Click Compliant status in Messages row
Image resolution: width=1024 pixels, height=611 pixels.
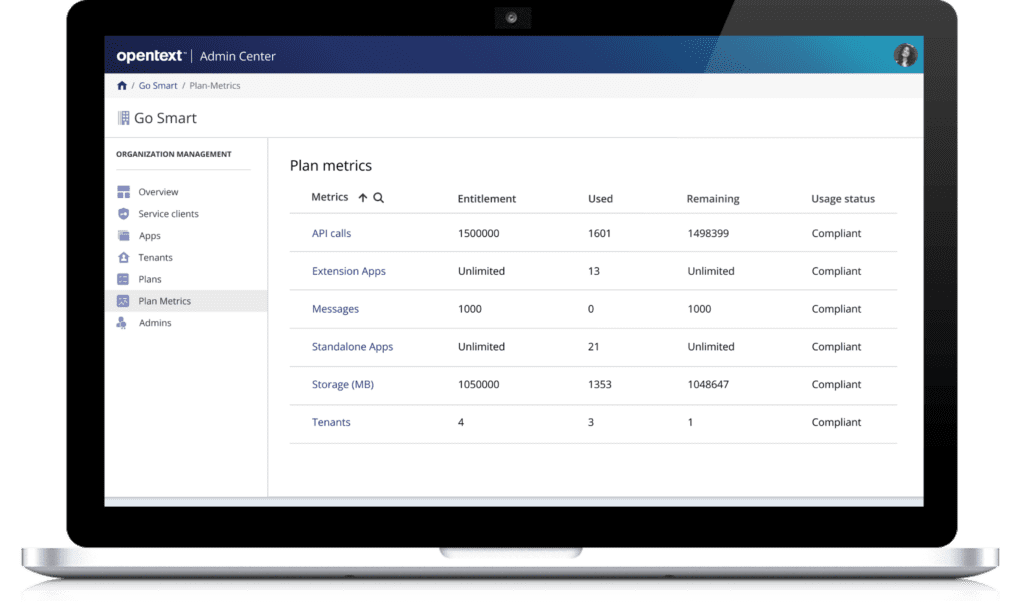tap(837, 309)
